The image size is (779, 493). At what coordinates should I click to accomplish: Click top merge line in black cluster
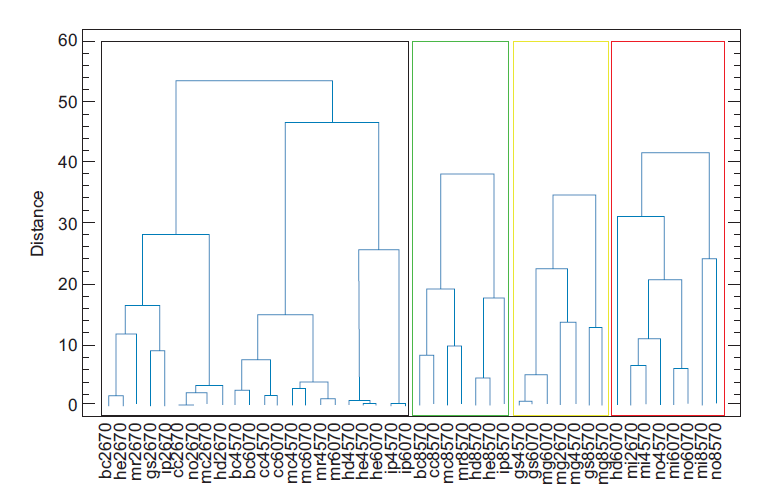coord(254,81)
